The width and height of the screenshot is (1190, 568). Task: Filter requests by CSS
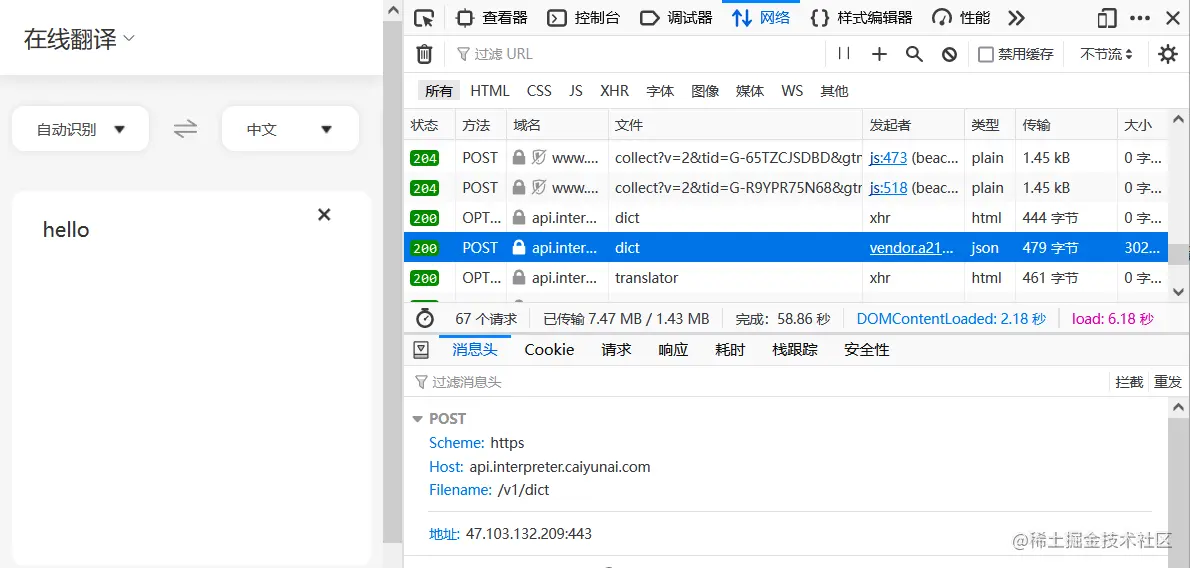(x=540, y=91)
